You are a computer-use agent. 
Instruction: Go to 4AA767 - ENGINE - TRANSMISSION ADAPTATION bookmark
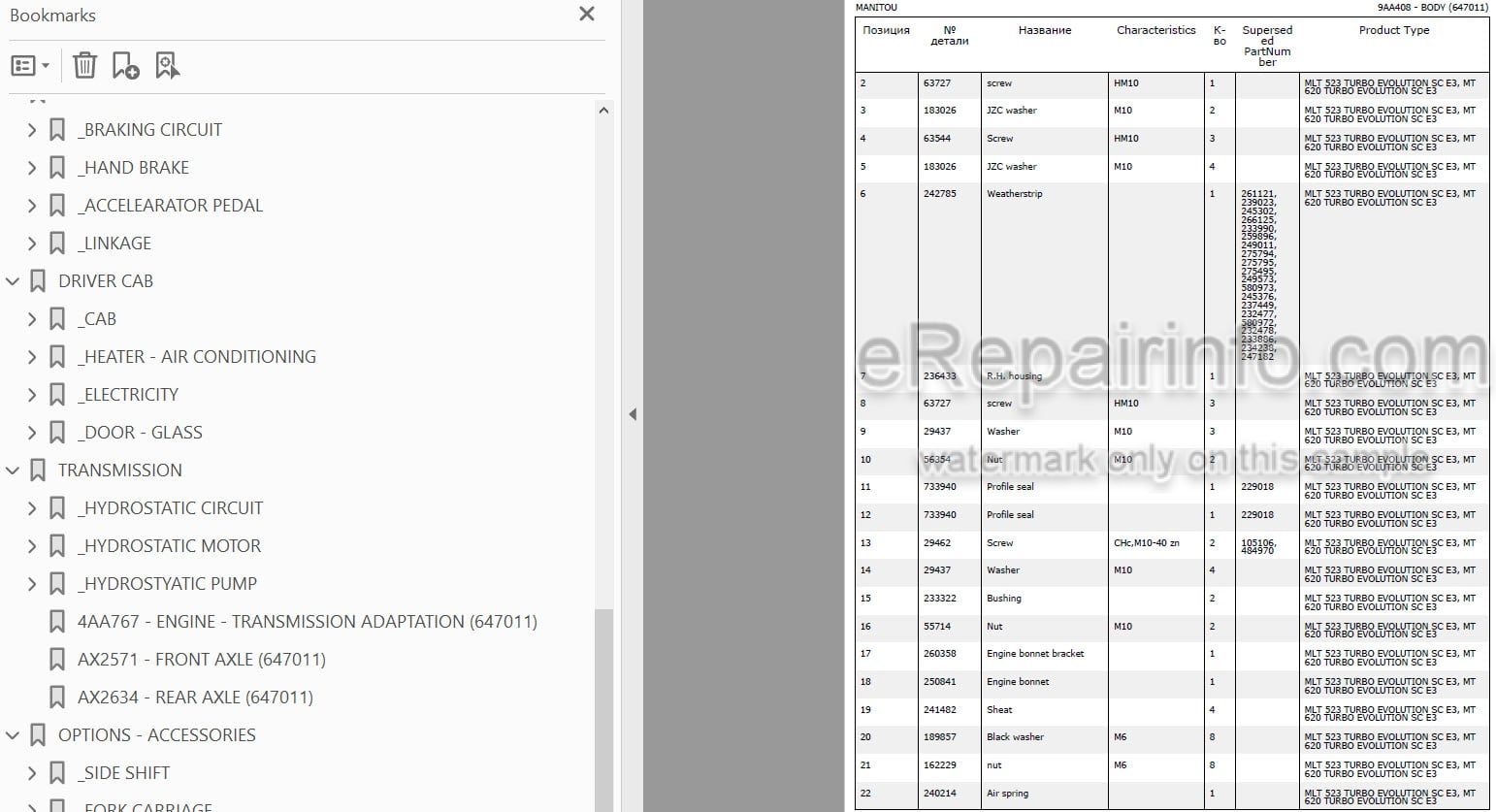308,621
